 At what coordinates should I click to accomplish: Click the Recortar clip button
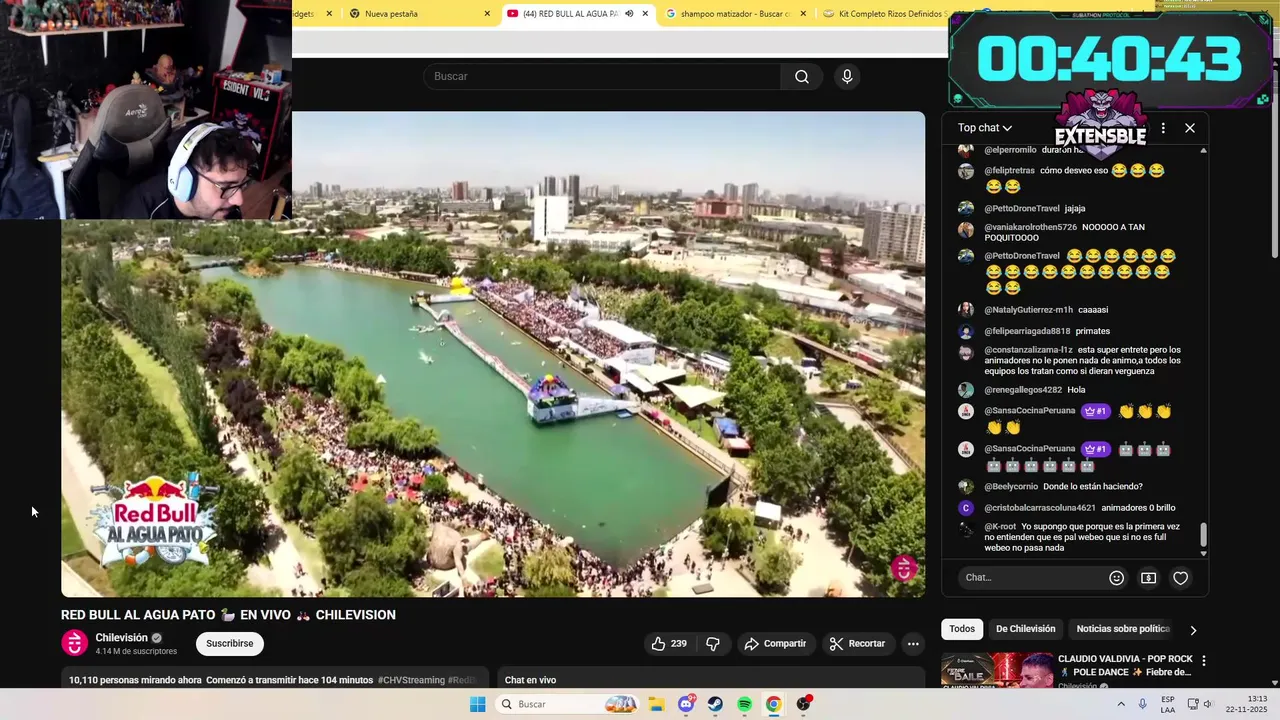tap(858, 644)
